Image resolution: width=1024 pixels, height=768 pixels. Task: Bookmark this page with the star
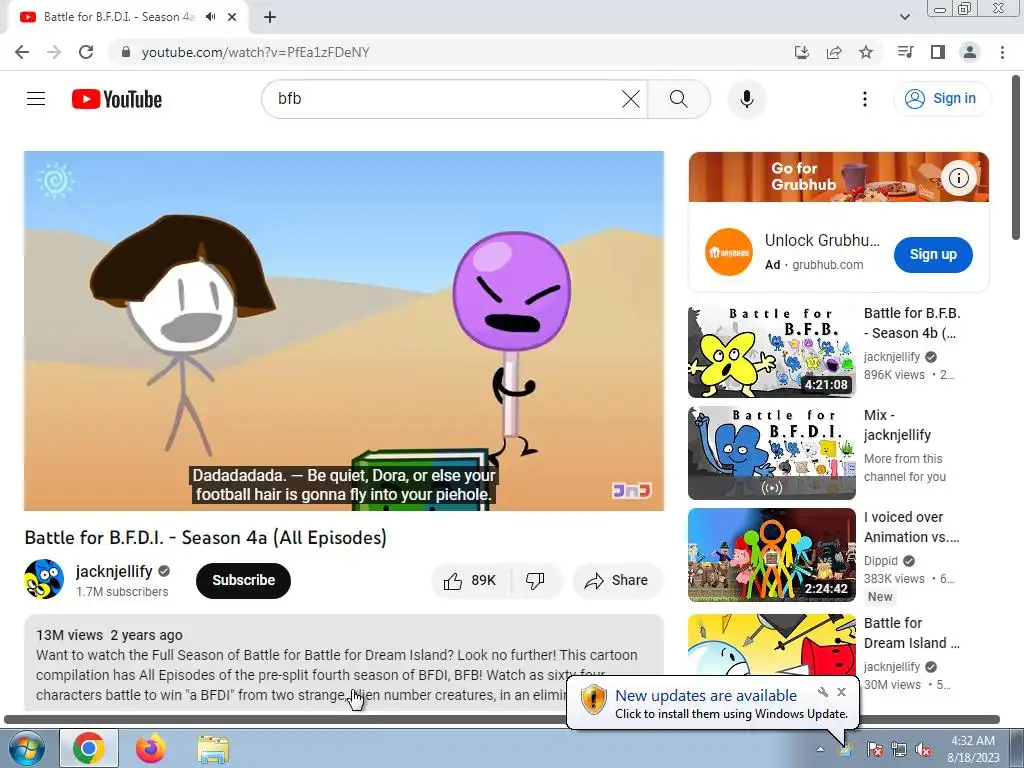866,52
